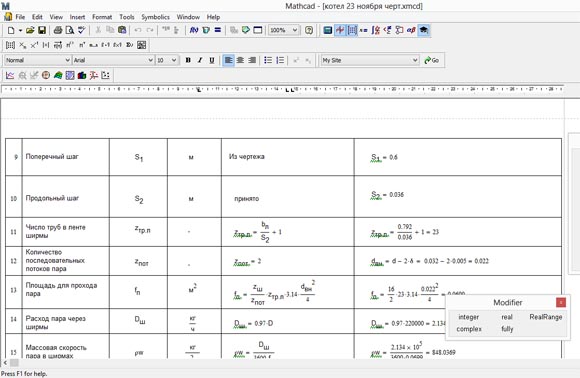Viewport: 580px width, 378px height.
Task: Open Print Preview icon
Action: (x=69, y=30)
